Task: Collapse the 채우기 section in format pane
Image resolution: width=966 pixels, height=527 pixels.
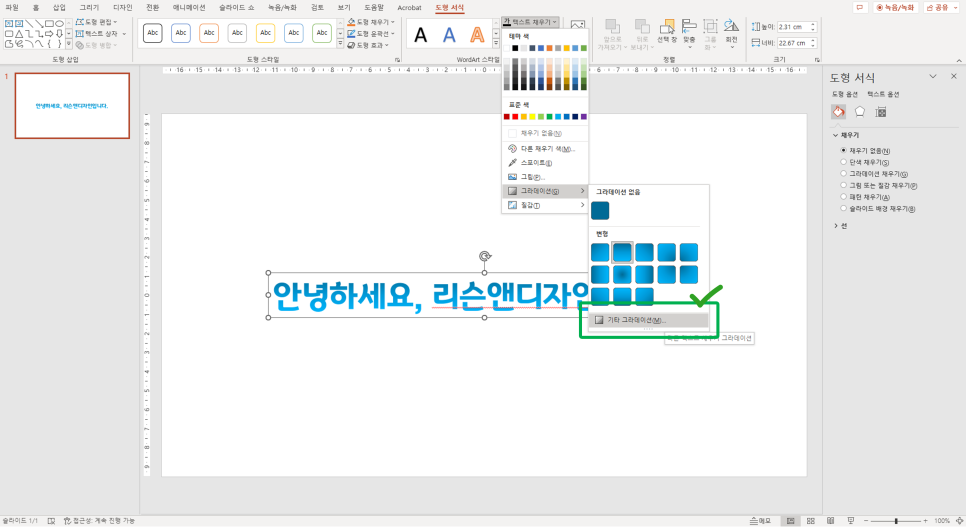Action: point(835,135)
